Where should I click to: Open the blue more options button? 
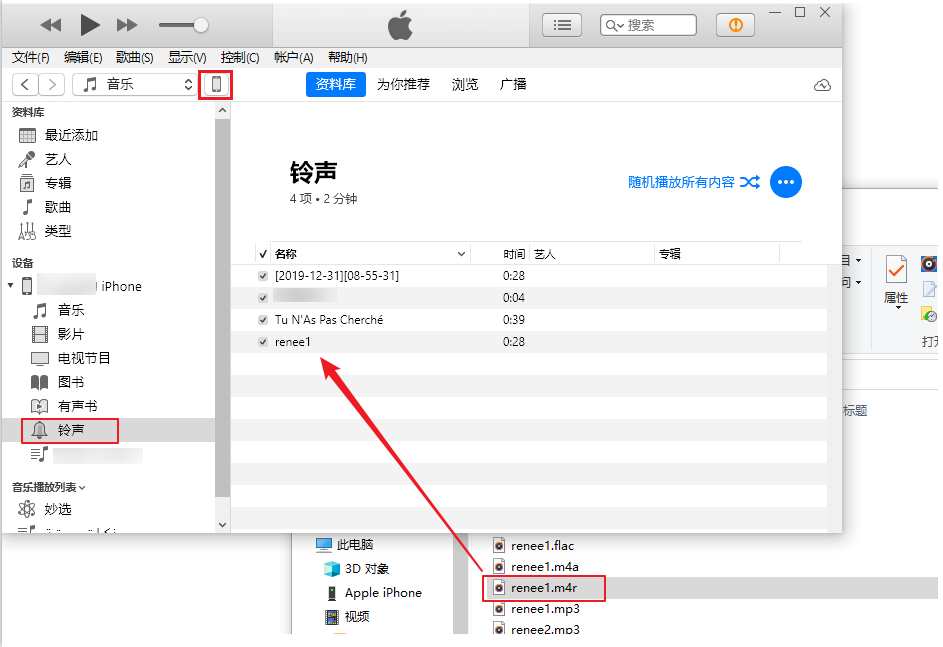click(x=785, y=182)
